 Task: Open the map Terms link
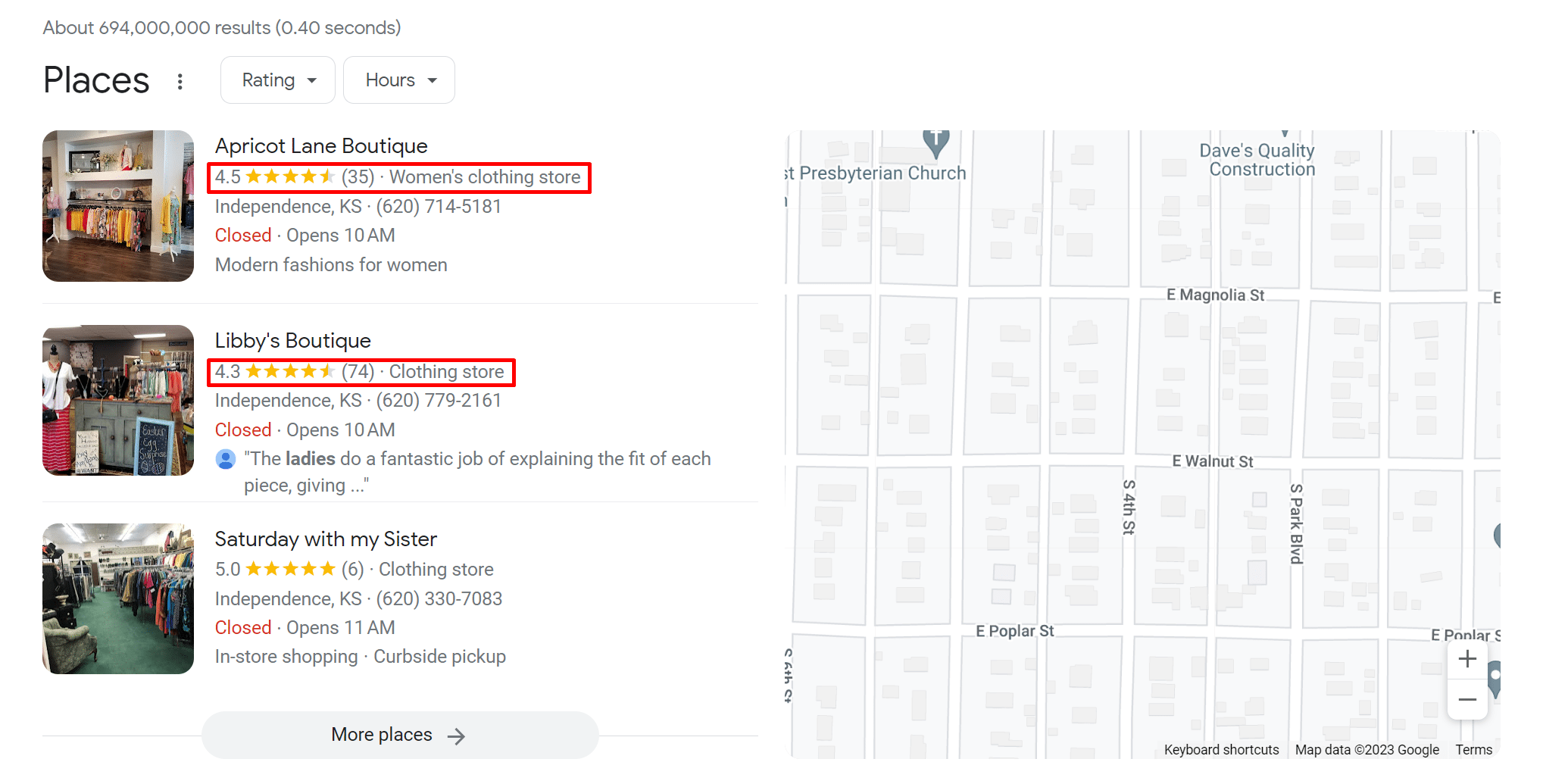(x=1473, y=750)
